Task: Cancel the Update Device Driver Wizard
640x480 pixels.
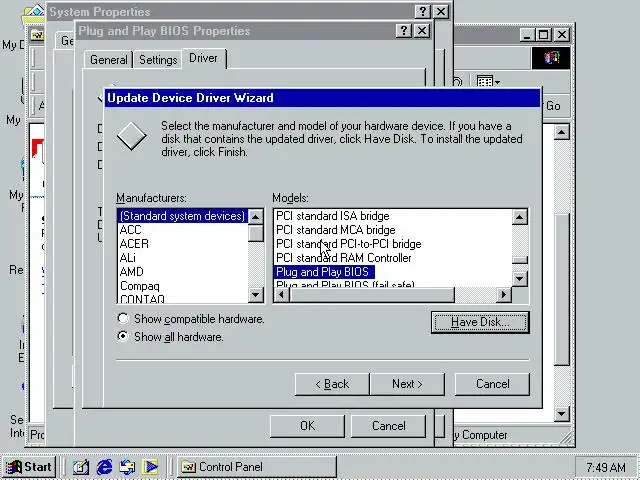Action: 492,384
